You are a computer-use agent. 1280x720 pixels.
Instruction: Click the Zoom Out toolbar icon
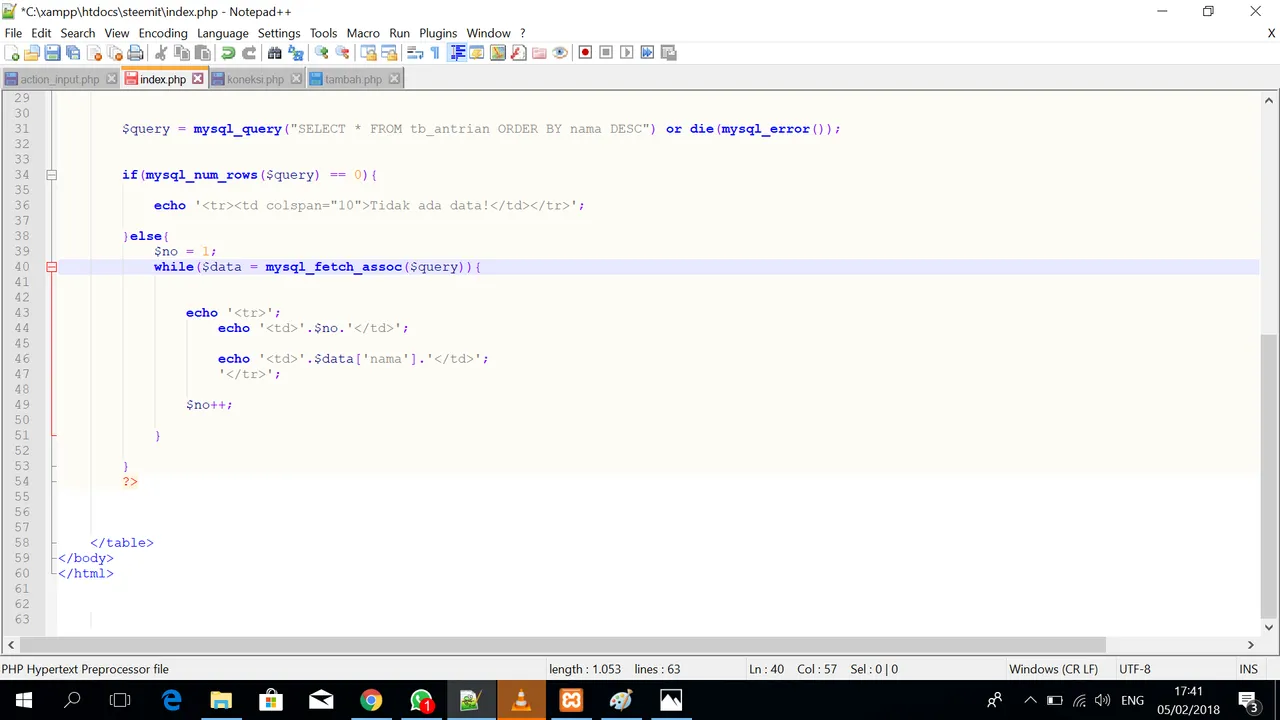point(342,52)
